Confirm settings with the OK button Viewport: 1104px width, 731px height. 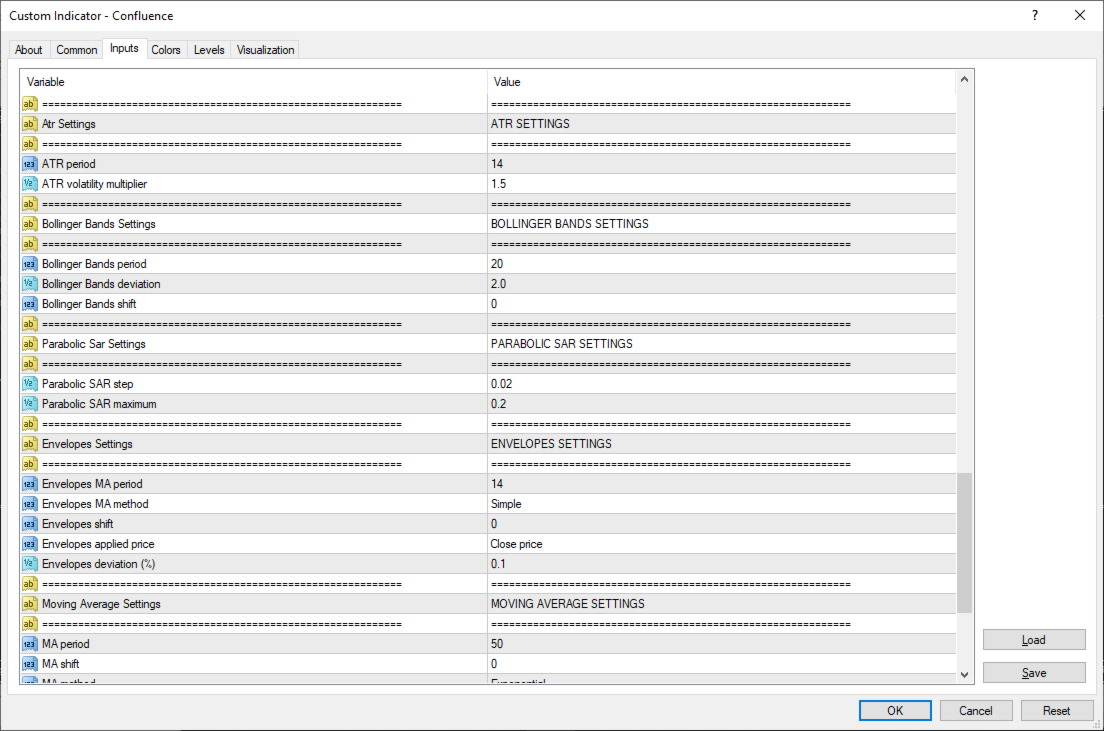pyautogui.click(x=895, y=711)
